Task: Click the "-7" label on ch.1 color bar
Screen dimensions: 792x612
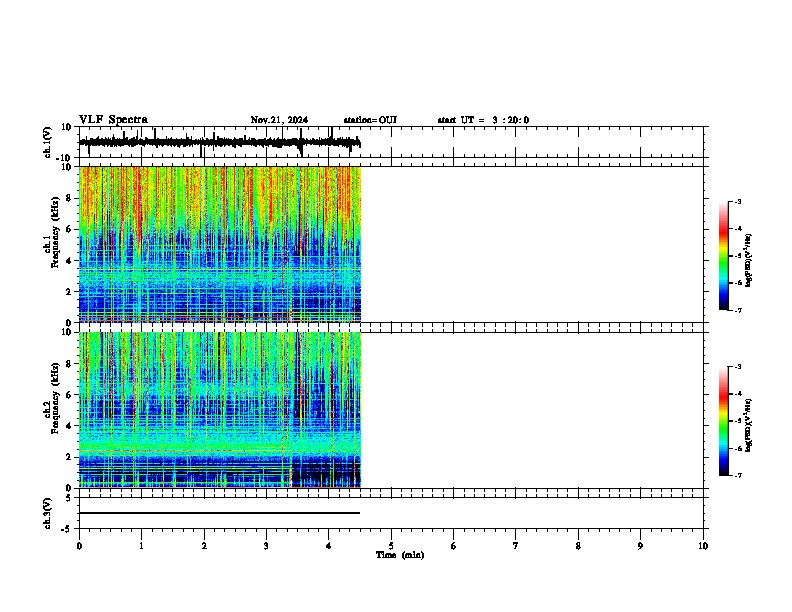Action: [x=737, y=310]
